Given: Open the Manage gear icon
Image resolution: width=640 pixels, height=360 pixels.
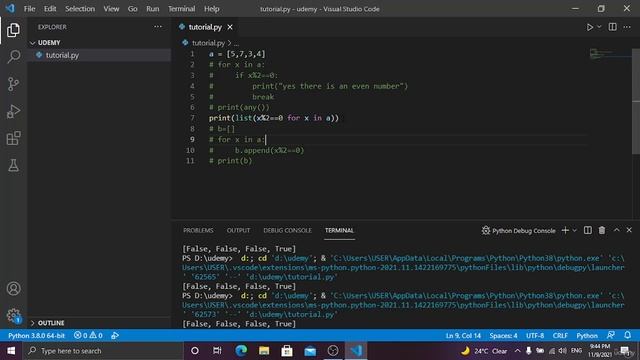Looking at the screenshot, I should tap(13, 316).
